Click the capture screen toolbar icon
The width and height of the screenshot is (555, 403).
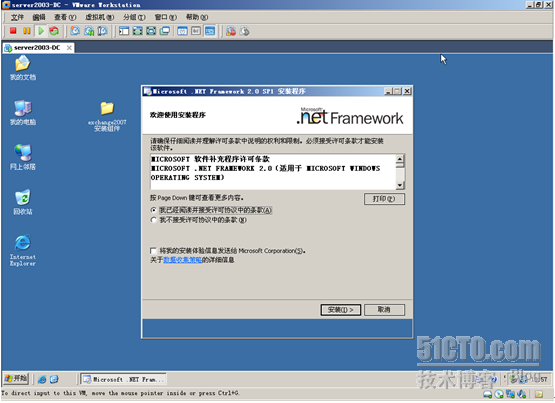pyautogui.click(x=231, y=31)
